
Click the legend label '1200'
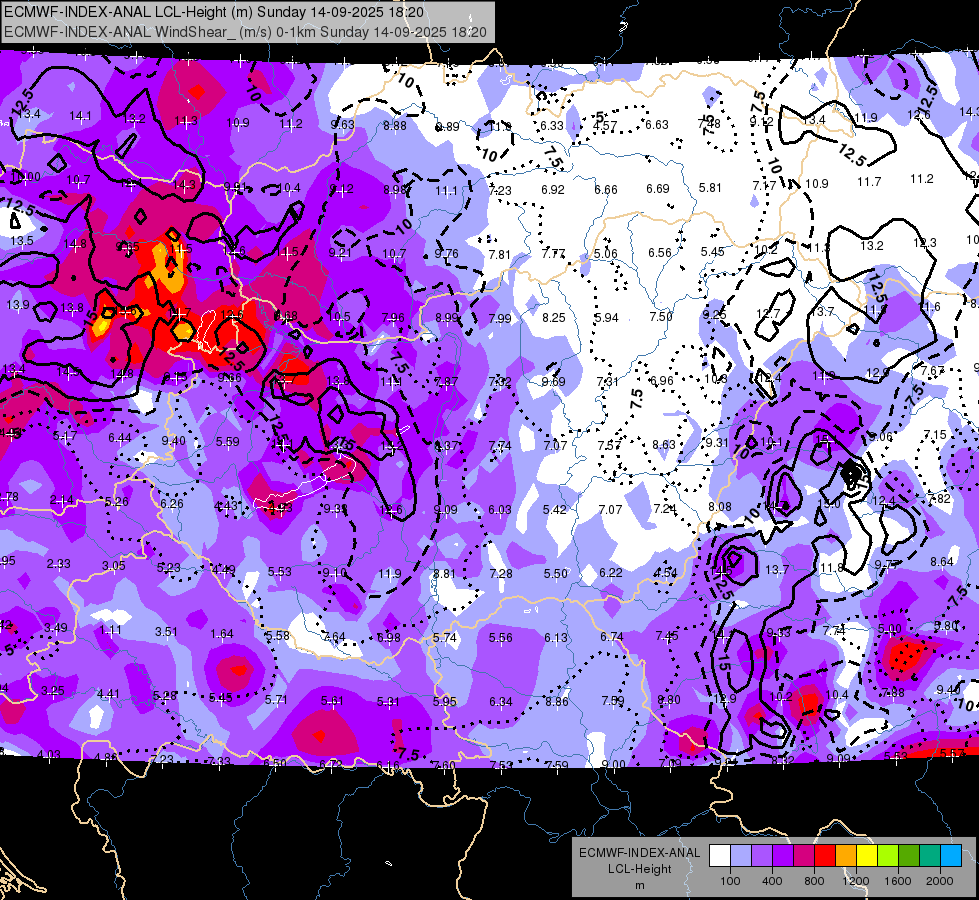[x=855, y=881]
